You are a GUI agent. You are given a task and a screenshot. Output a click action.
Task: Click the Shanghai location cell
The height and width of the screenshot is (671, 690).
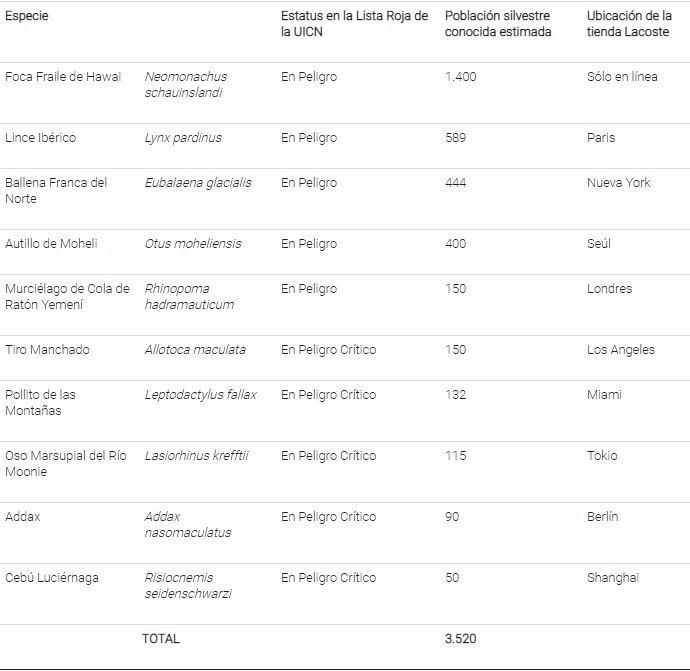613,578
